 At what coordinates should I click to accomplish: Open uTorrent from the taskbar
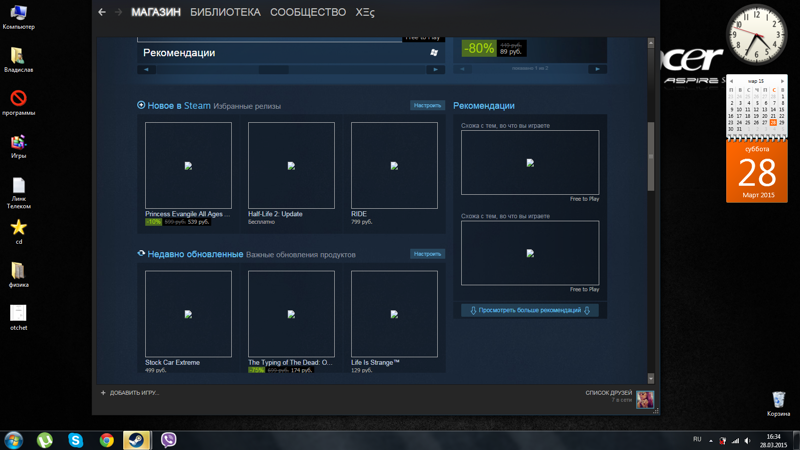pyautogui.click(x=44, y=440)
